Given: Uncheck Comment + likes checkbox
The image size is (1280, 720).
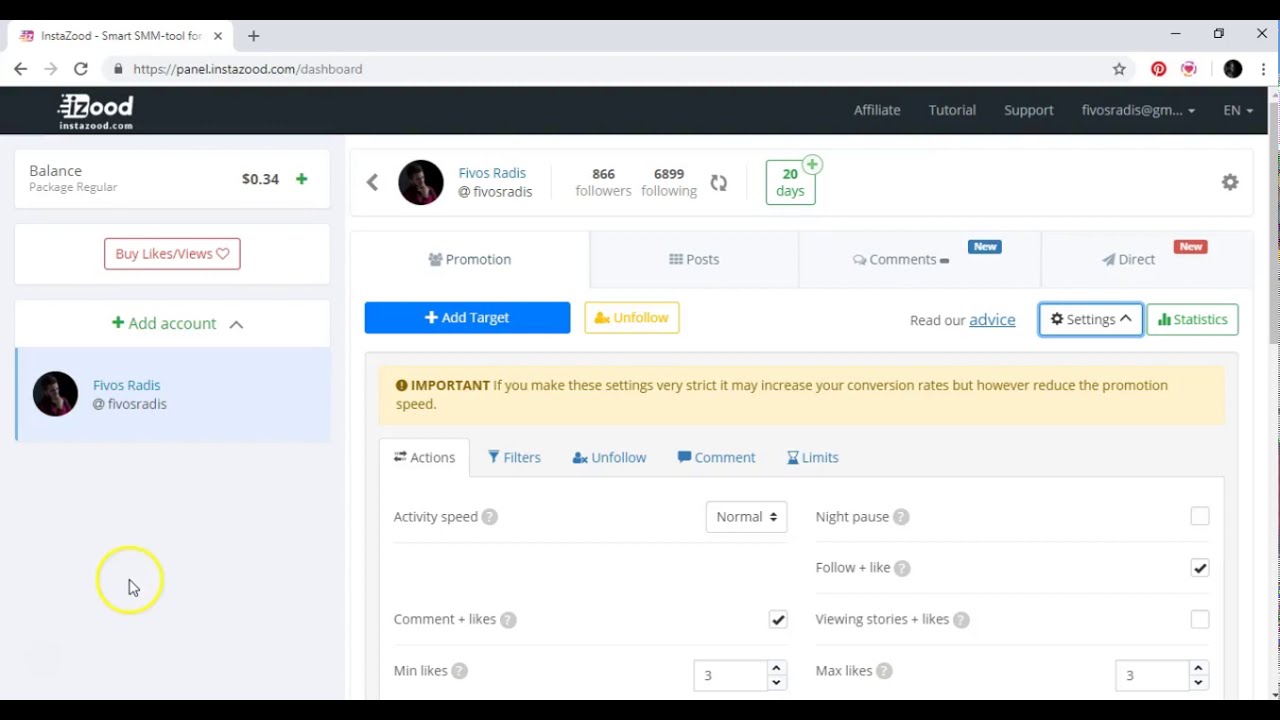Looking at the screenshot, I should click(x=778, y=619).
